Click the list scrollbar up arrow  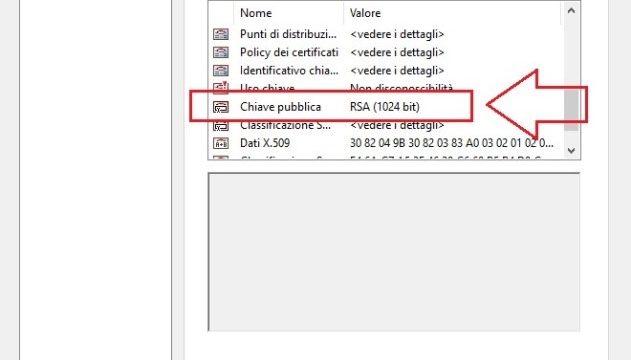click(571, 11)
